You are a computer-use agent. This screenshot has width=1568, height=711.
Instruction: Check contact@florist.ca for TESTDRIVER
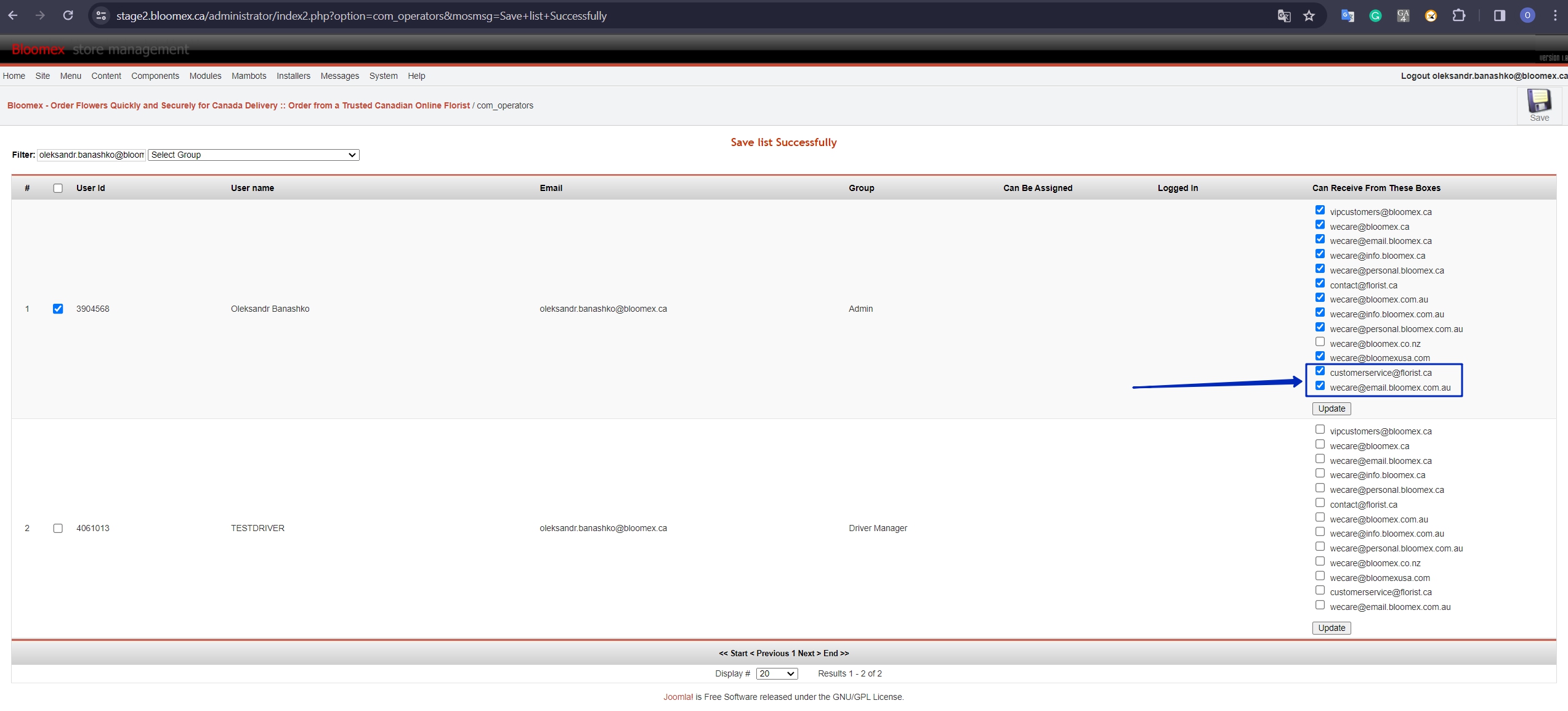coord(1320,503)
